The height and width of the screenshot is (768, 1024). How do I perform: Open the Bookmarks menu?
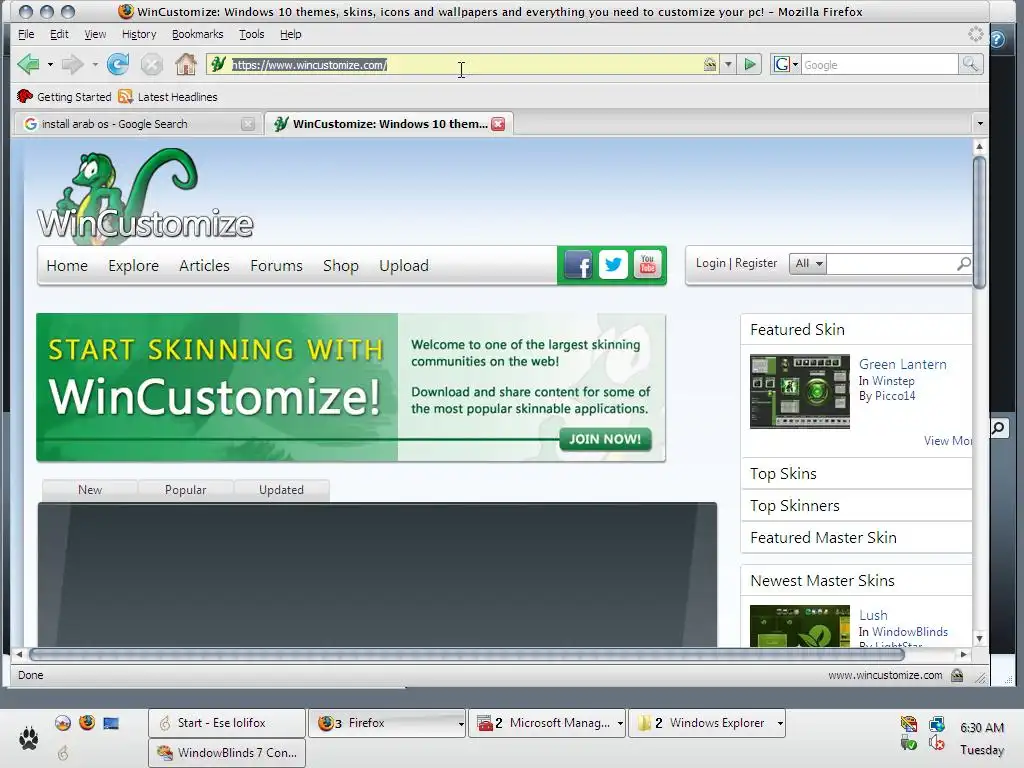197,34
